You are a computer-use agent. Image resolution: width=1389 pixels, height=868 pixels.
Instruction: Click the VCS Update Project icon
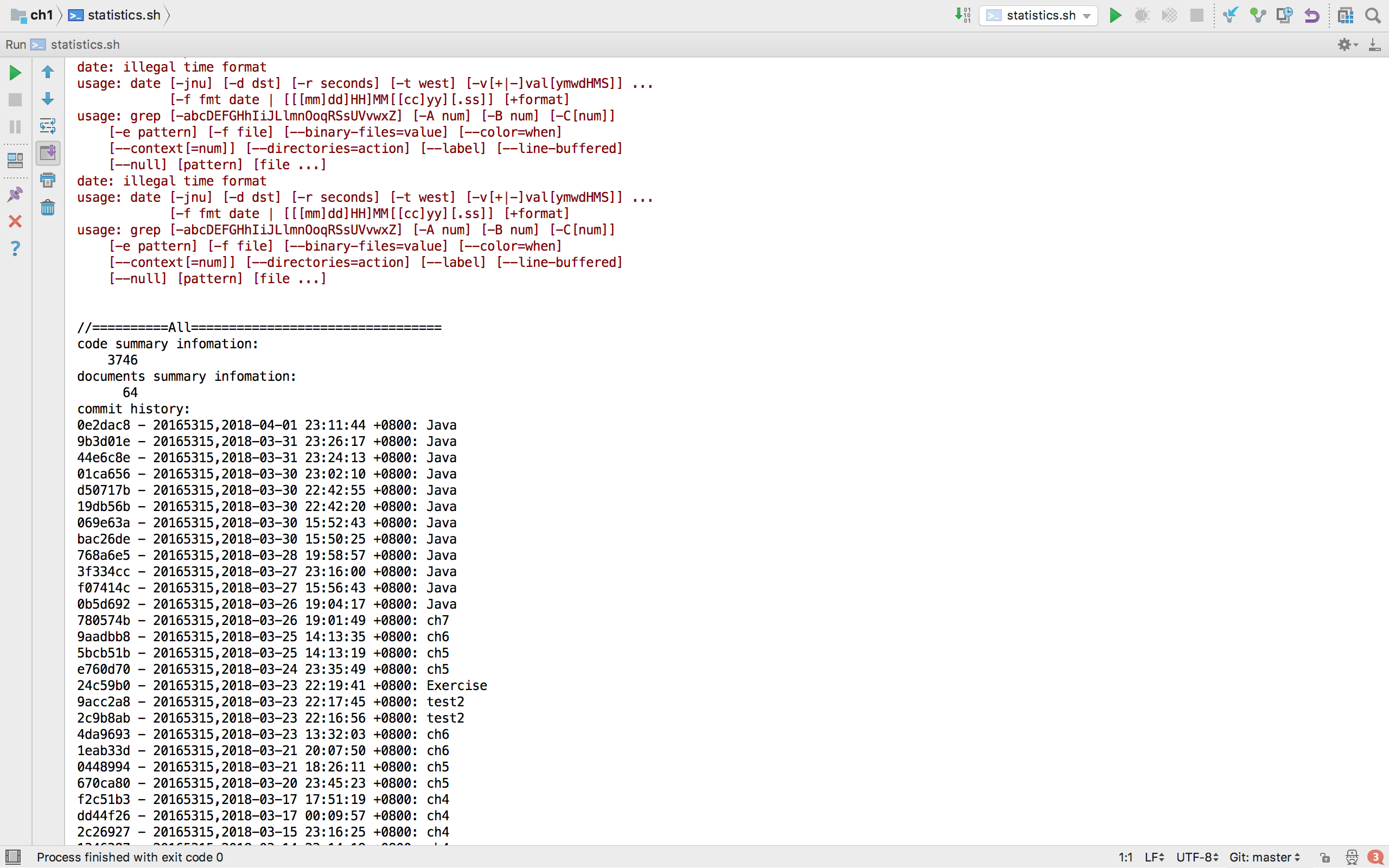(1230, 15)
